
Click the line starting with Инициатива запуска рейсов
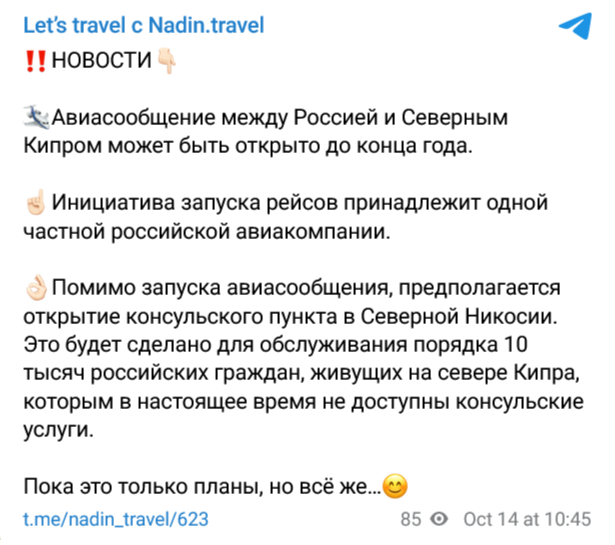pyautogui.click(x=300, y=203)
